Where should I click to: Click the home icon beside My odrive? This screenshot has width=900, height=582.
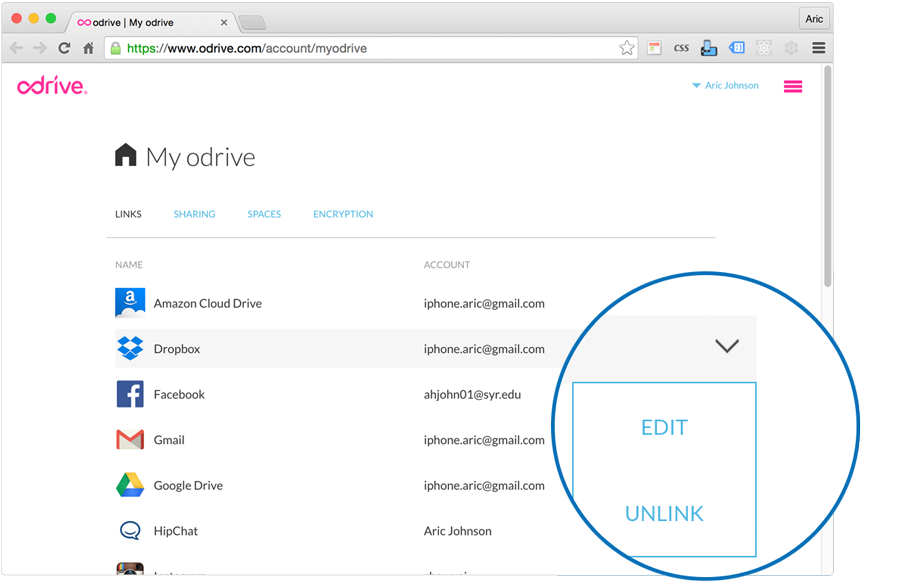126,155
